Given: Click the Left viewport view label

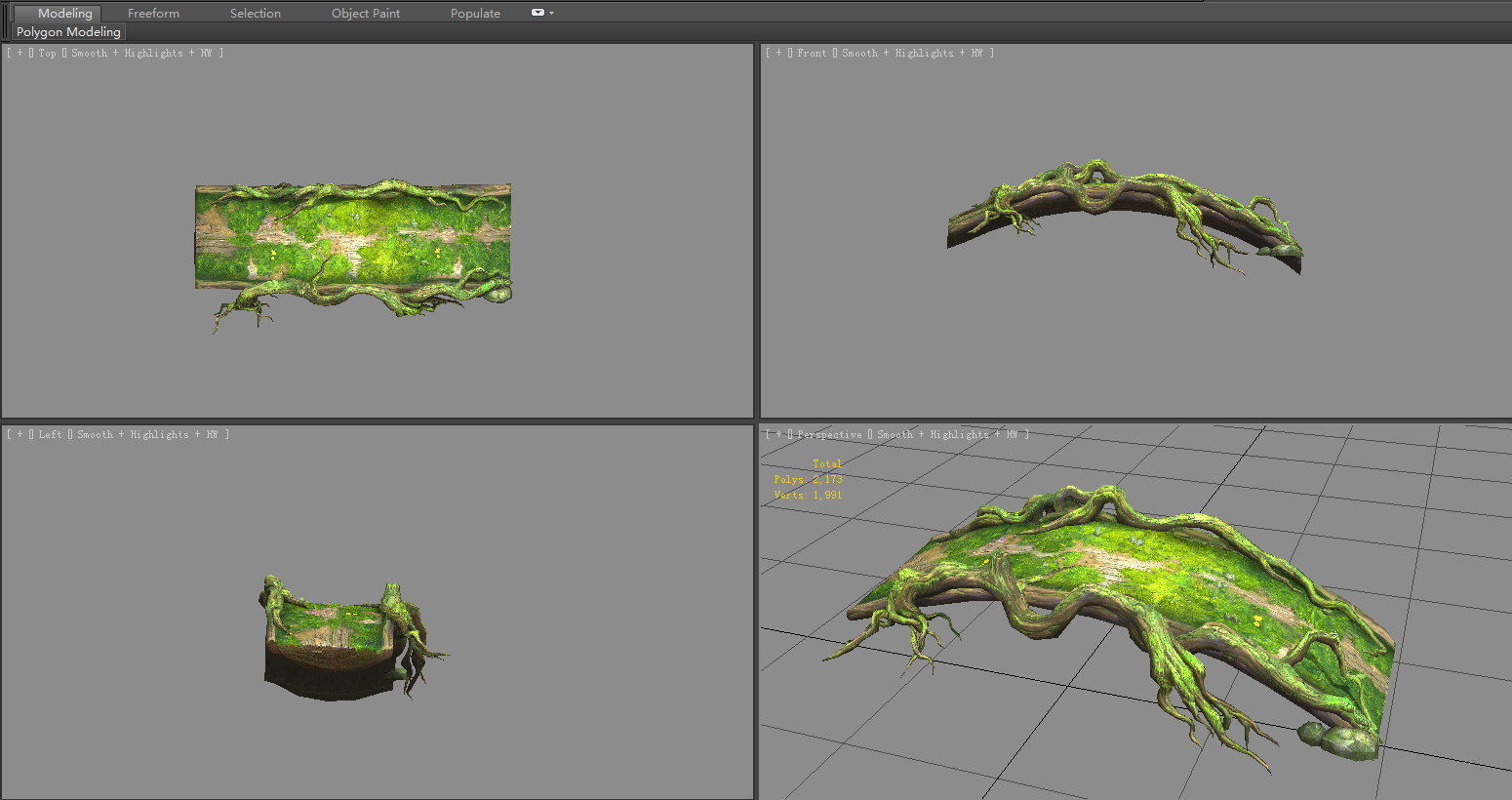Looking at the screenshot, I should click(50, 434).
